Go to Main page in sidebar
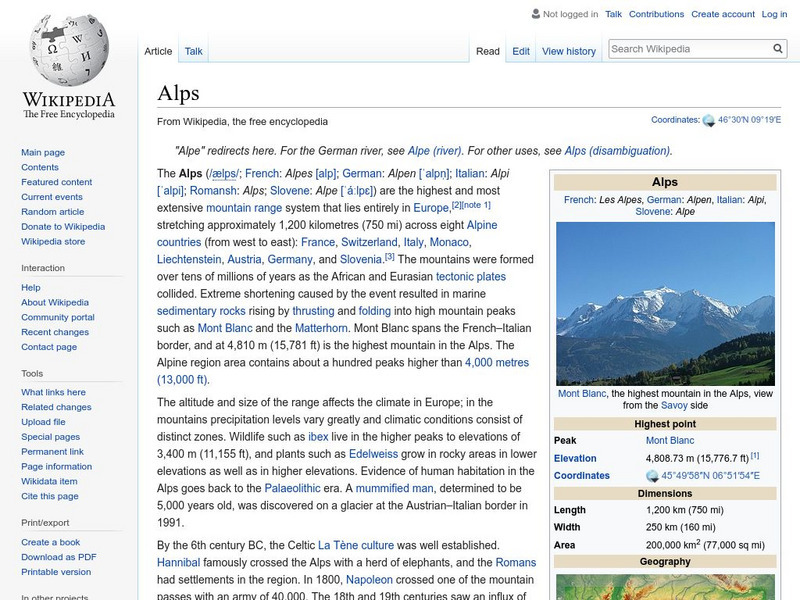 [x=43, y=152]
